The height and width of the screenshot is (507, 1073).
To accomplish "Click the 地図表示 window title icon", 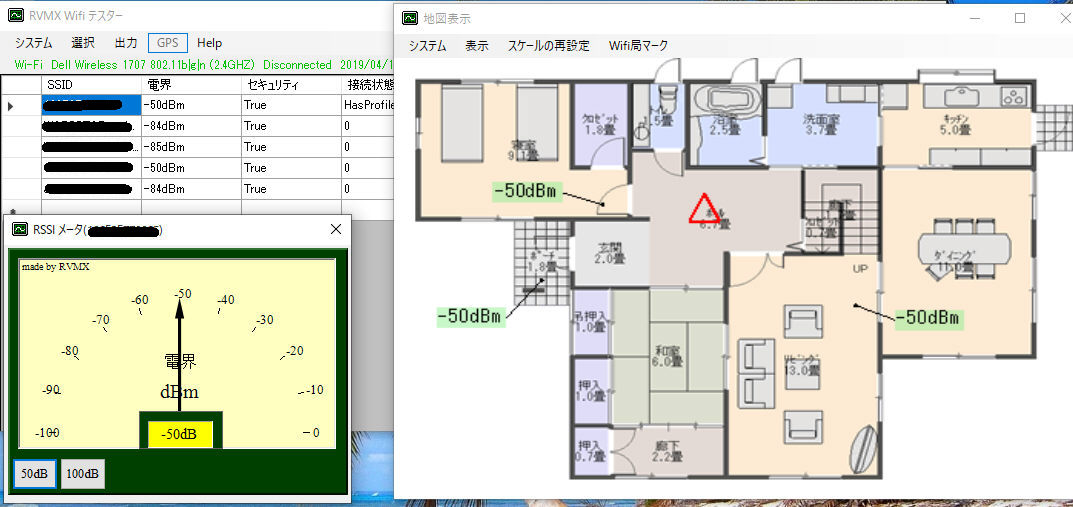I will pyautogui.click(x=410, y=18).
